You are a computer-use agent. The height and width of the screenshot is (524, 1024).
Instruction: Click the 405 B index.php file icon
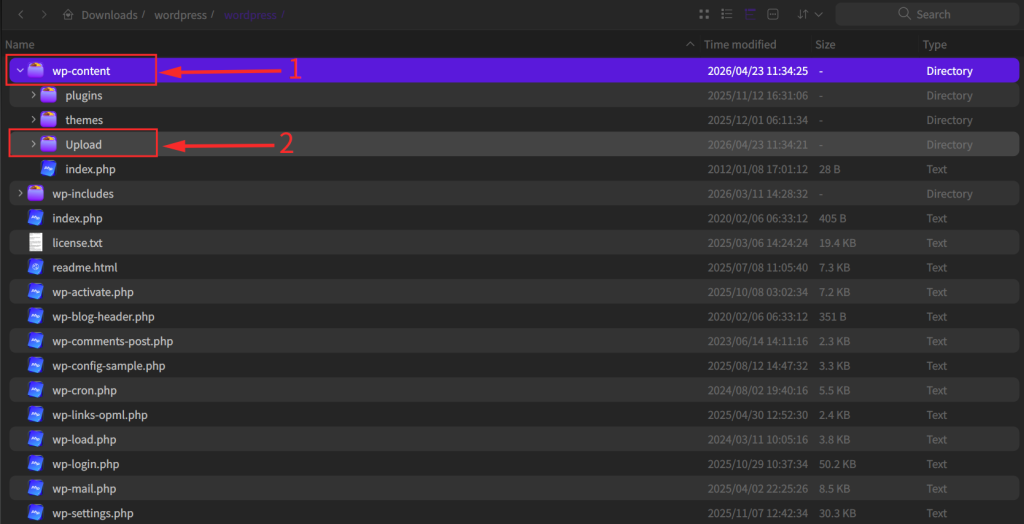pyautogui.click(x=36, y=218)
